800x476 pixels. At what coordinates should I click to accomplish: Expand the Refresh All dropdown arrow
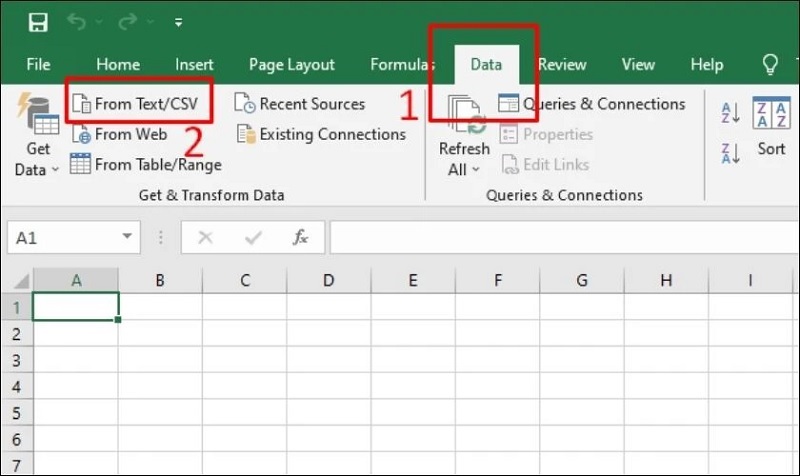tap(476, 170)
